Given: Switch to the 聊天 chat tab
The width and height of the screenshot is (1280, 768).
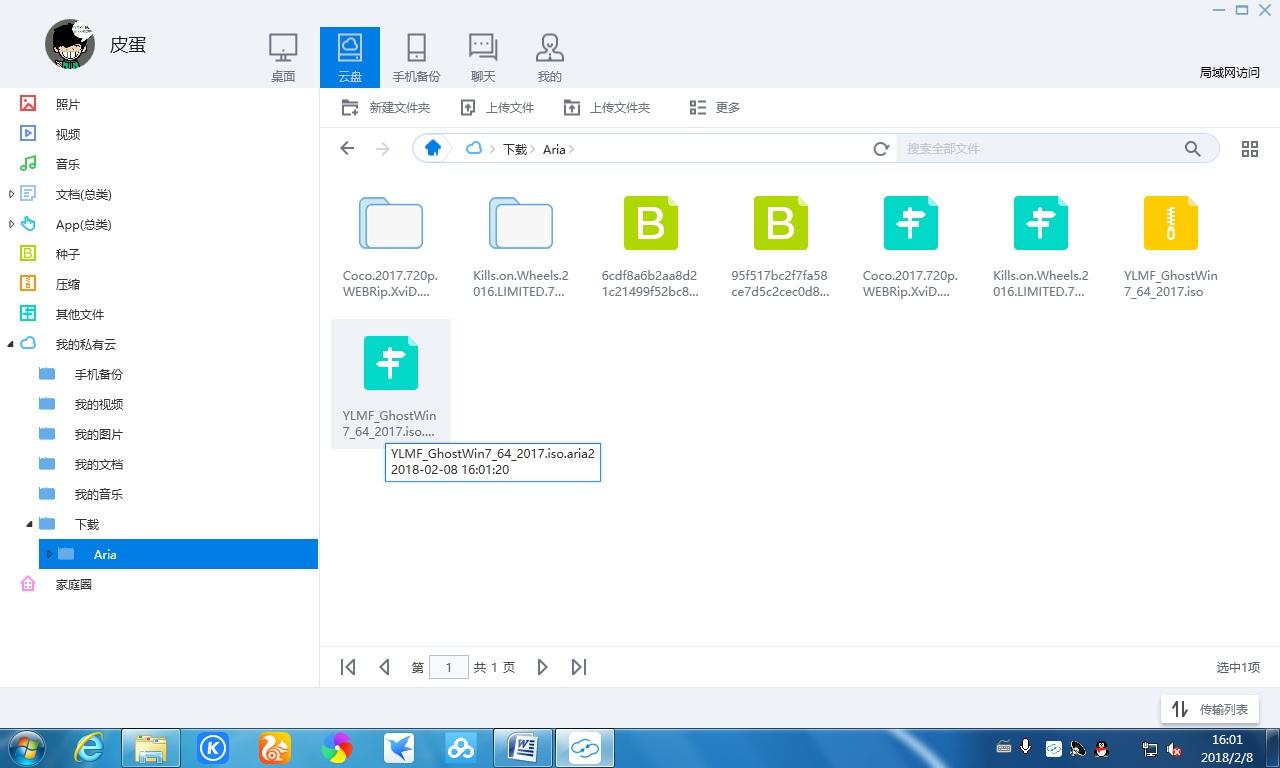Looking at the screenshot, I should [x=483, y=58].
